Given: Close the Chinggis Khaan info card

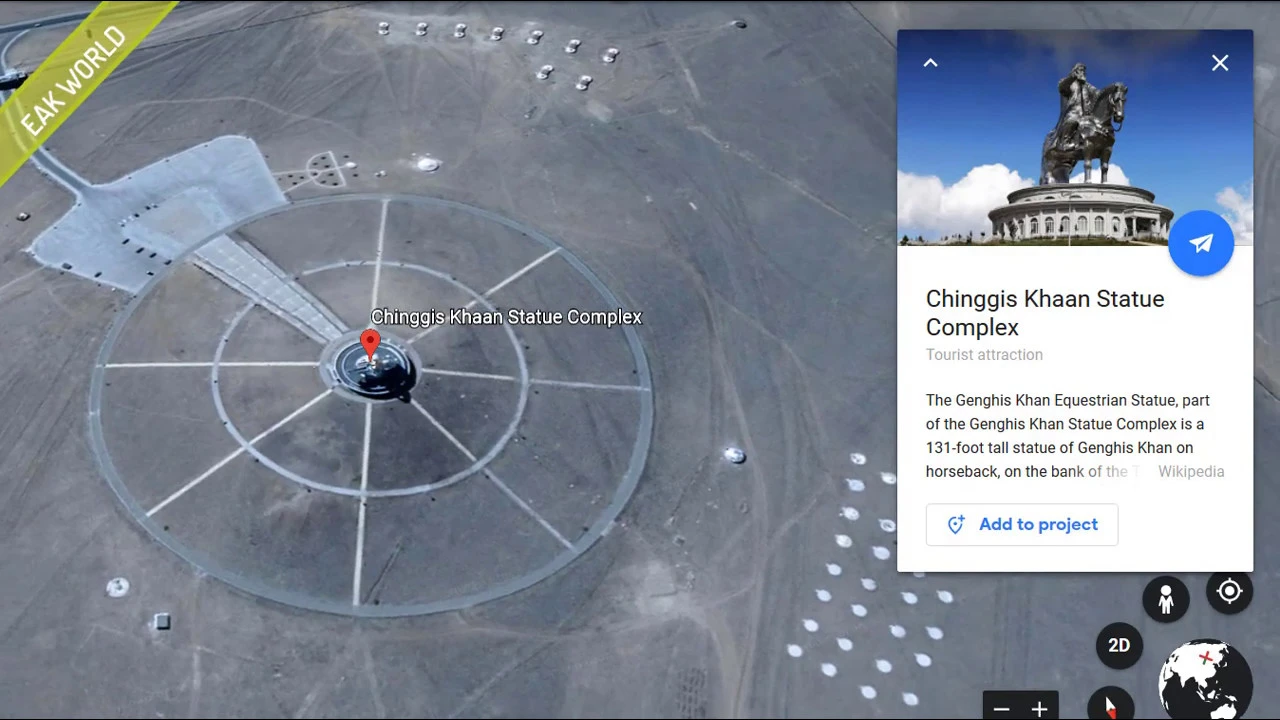Looking at the screenshot, I should 1220,63.
